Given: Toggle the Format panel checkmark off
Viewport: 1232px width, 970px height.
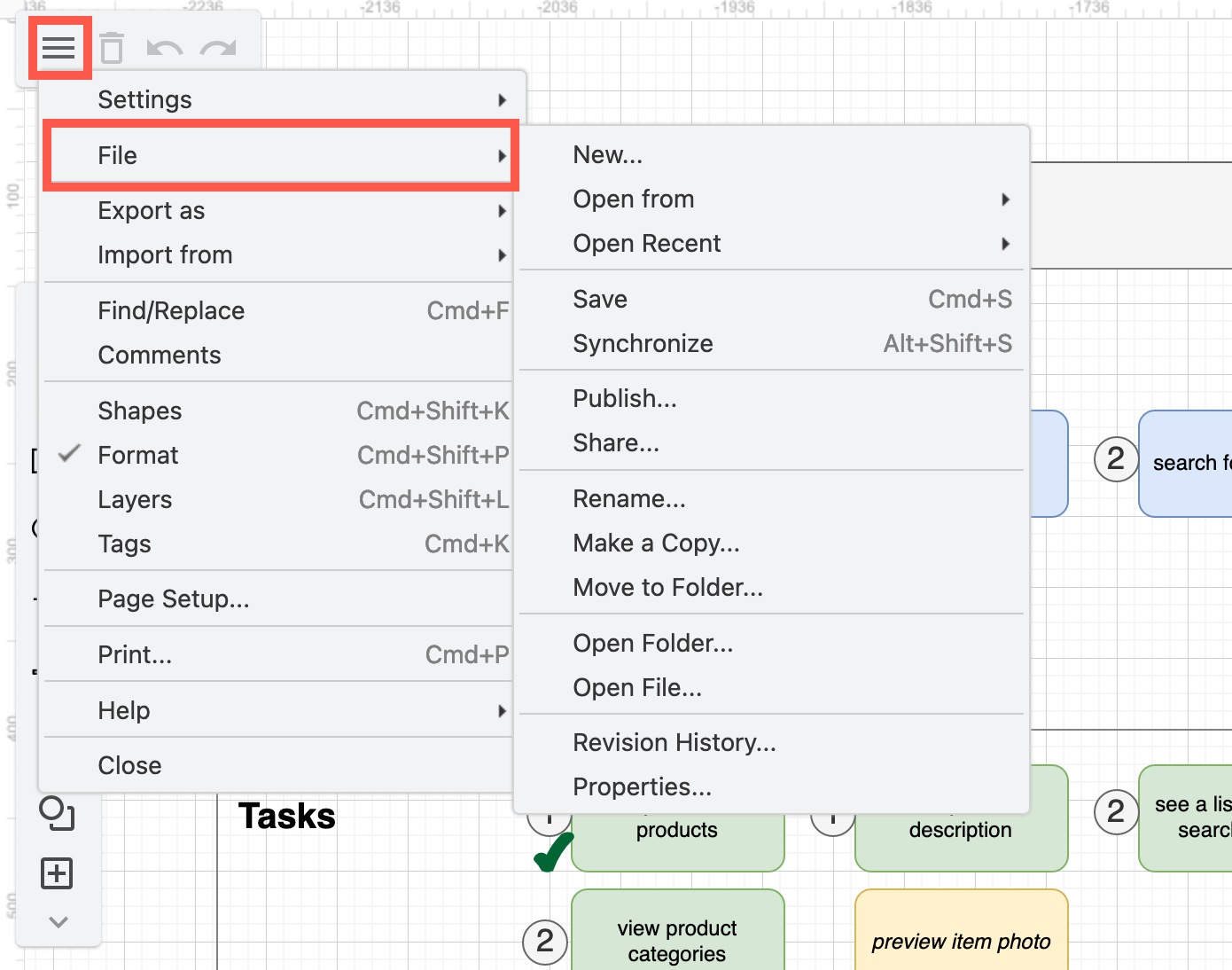Looking at the screenshot, I should pyautogui.click(x=69, y=455).
